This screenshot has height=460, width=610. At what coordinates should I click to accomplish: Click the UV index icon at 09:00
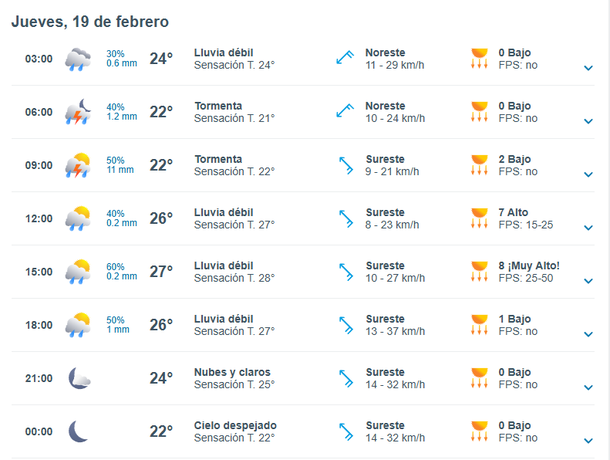pos(480,165)
